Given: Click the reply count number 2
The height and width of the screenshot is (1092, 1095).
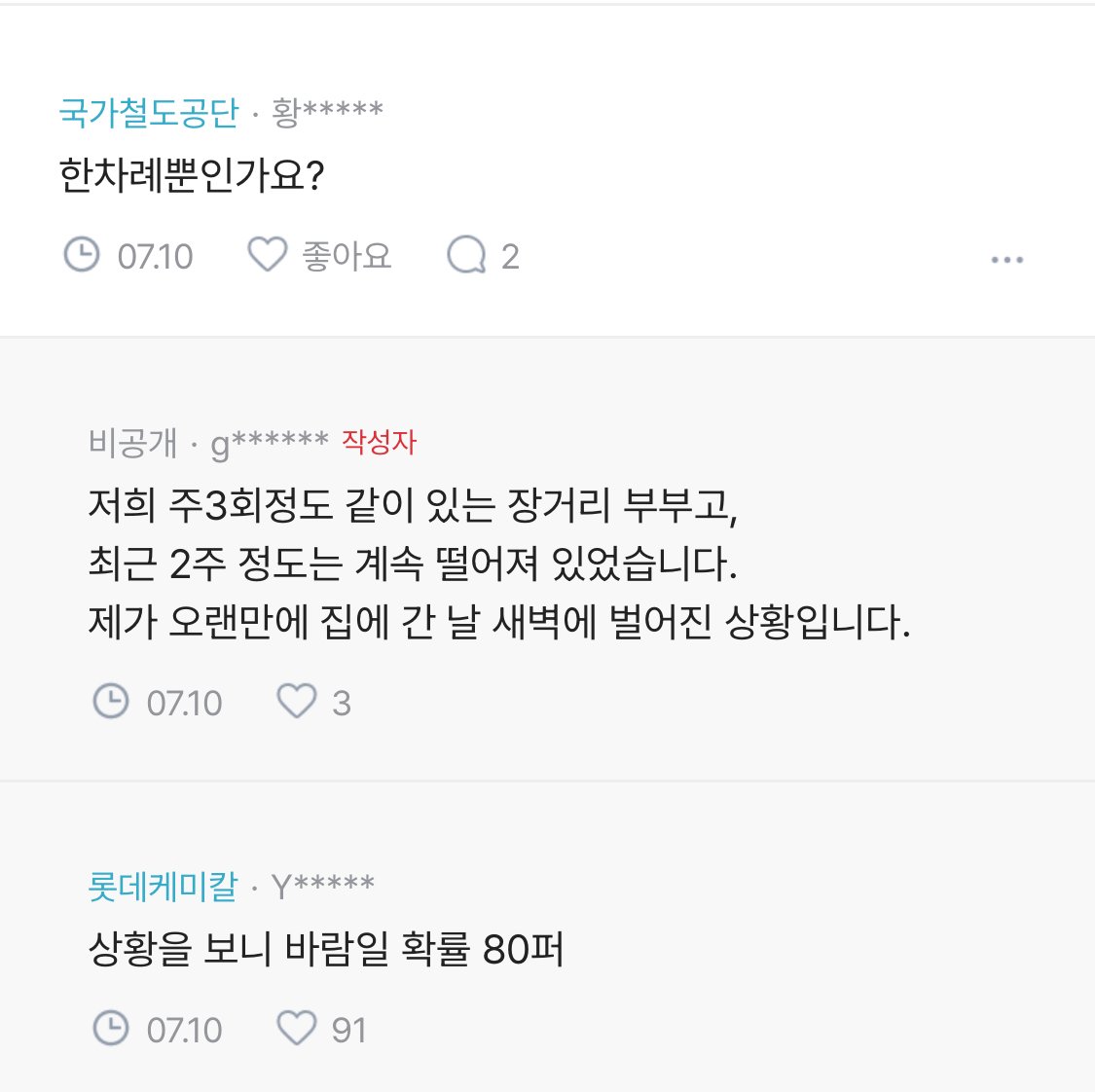Looking at the screenshot, I should pos(510,257).
